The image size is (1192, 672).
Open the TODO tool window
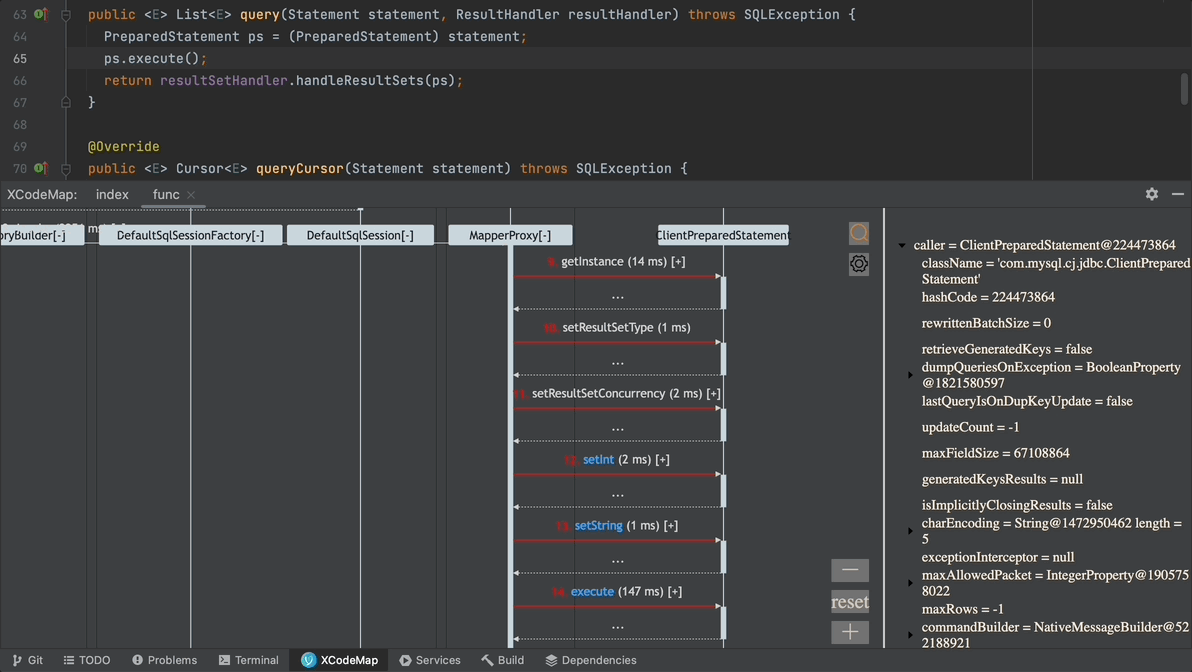click(87, 660)
